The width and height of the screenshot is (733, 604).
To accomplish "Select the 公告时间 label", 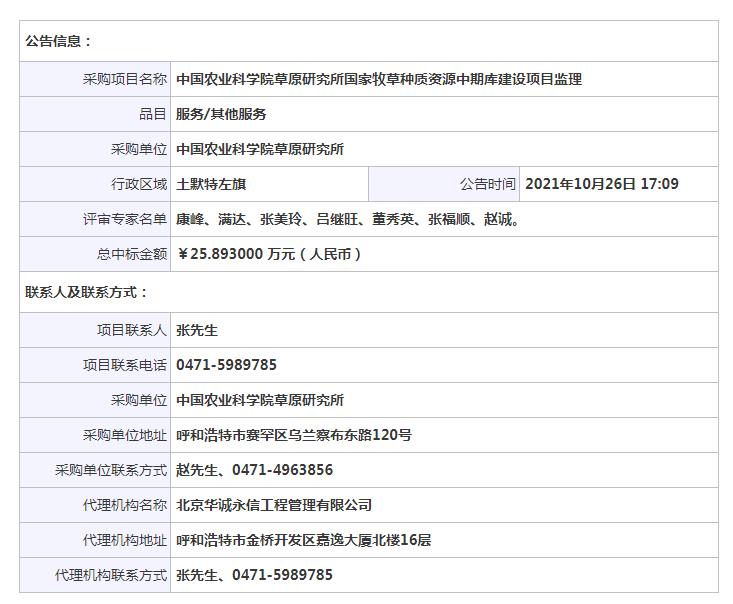I will (x=488, y=184).
